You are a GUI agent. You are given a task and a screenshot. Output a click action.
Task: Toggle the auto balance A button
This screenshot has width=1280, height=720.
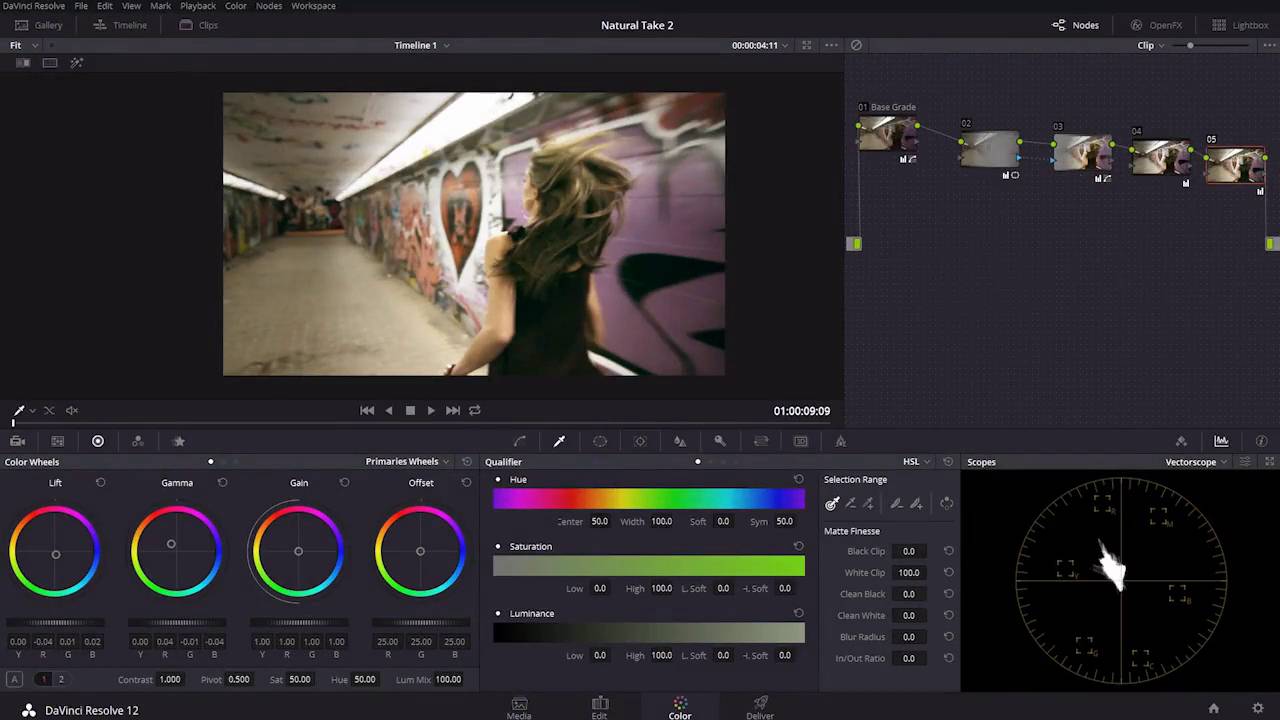tap(14, 680)
